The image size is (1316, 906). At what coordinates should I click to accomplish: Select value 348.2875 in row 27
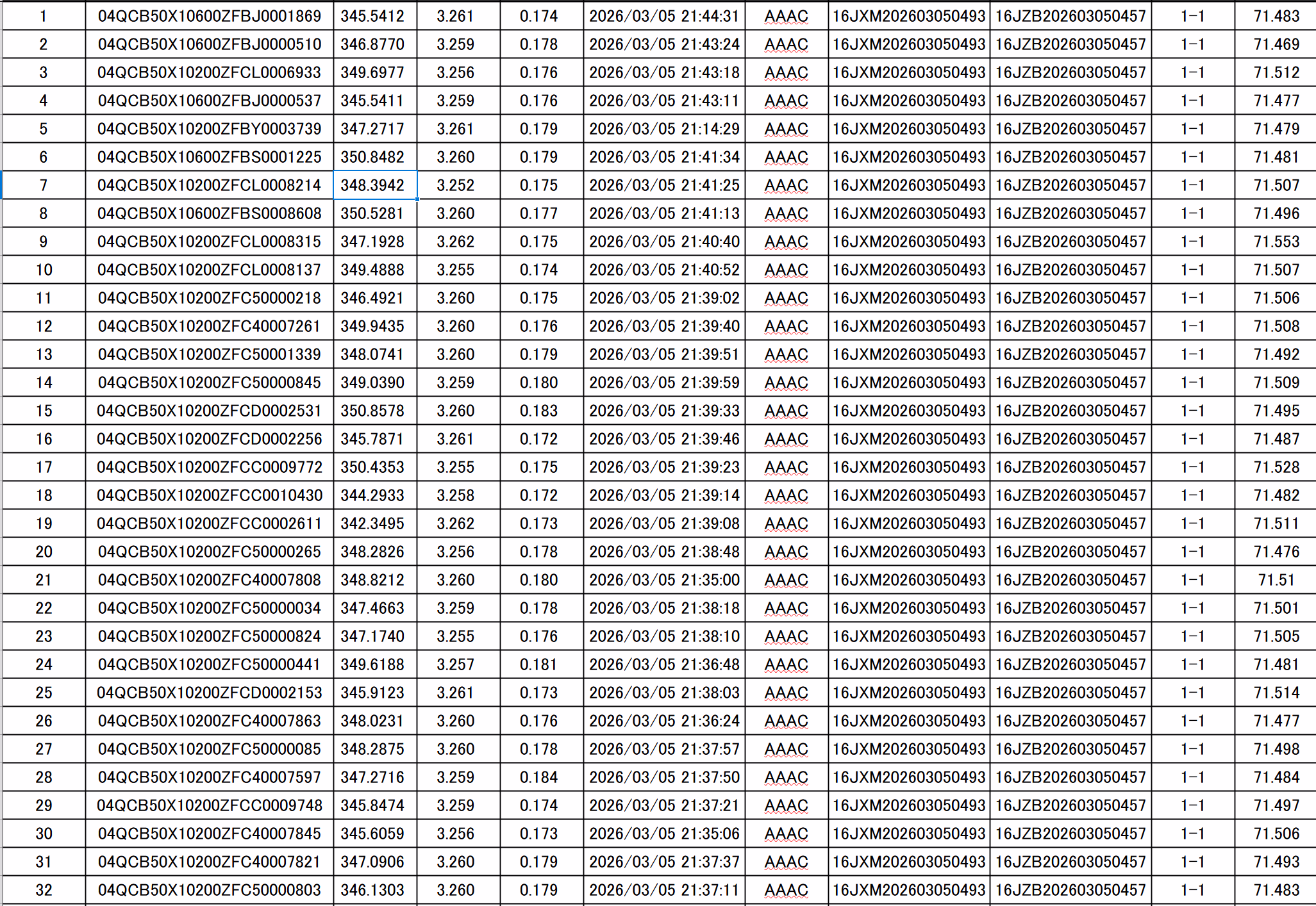[x=375, y=749]
